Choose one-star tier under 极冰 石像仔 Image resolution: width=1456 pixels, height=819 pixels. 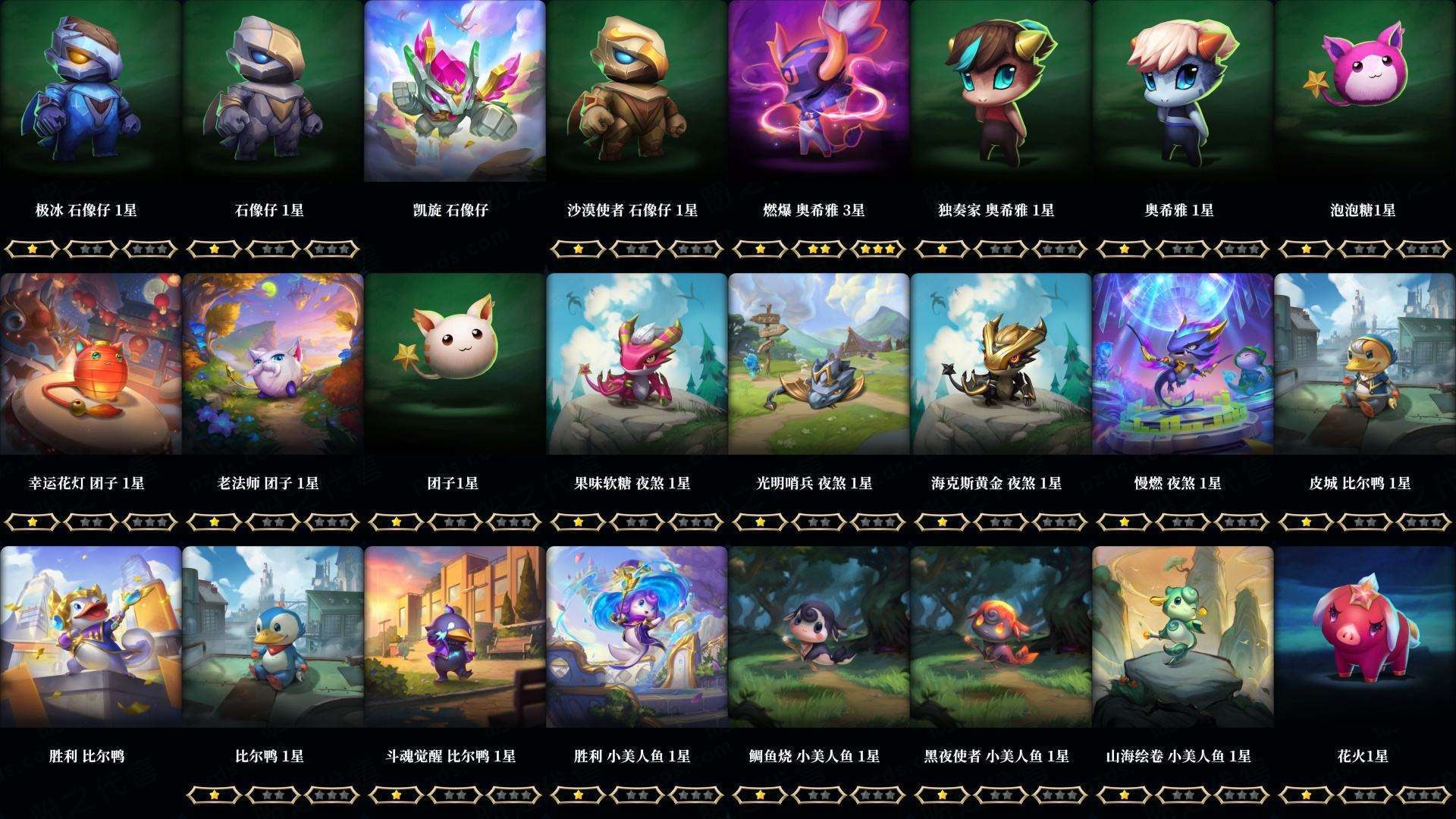point(32,249)
